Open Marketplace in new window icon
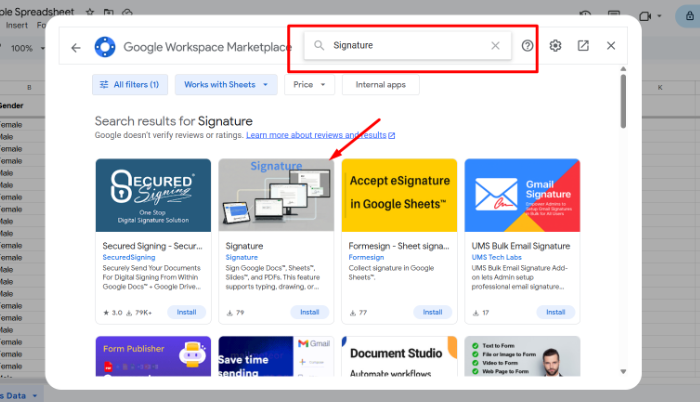The width and height of the screenshot is (700, 402). 583,46
